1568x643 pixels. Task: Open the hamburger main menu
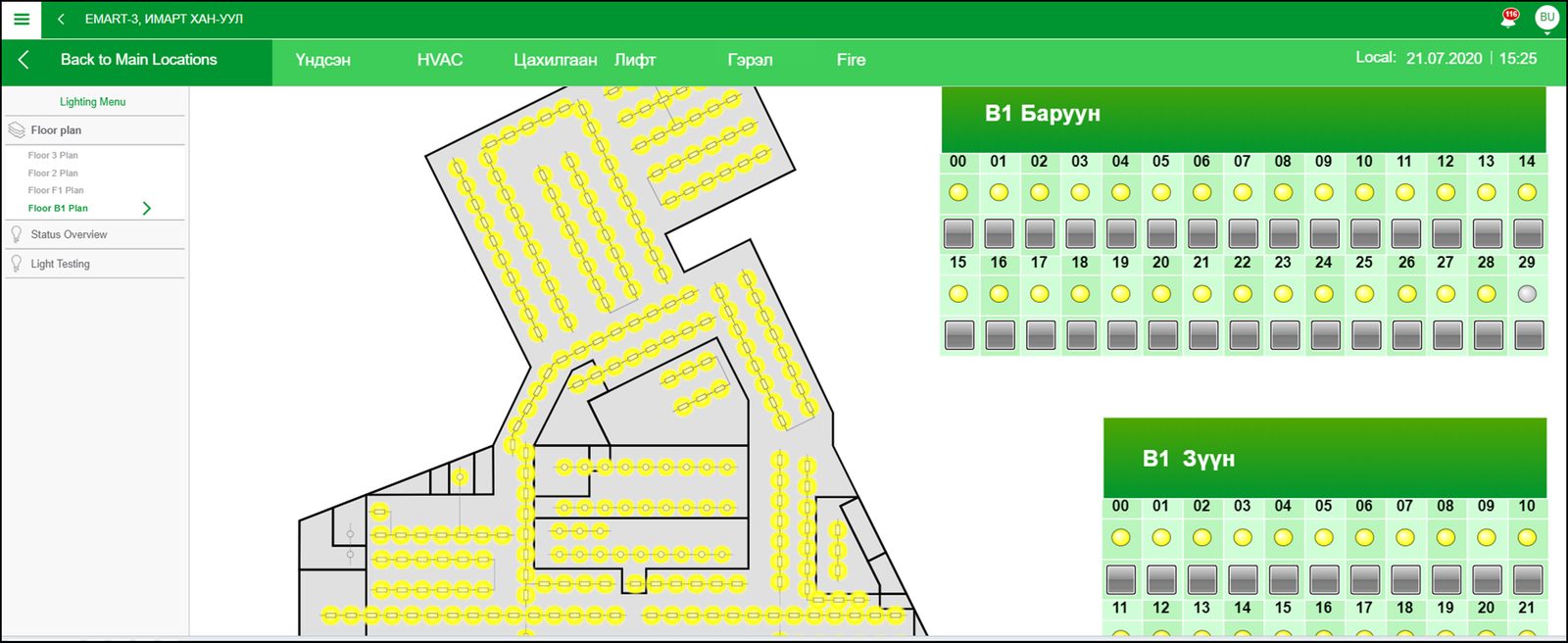click(x=22, y=19)
